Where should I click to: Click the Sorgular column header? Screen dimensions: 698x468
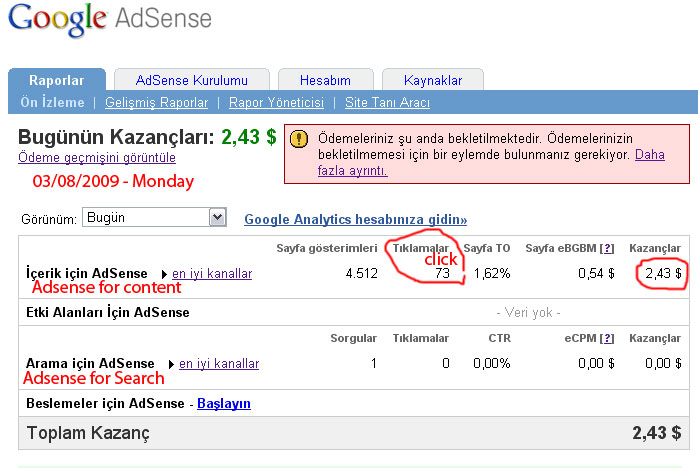coord(353,338)
